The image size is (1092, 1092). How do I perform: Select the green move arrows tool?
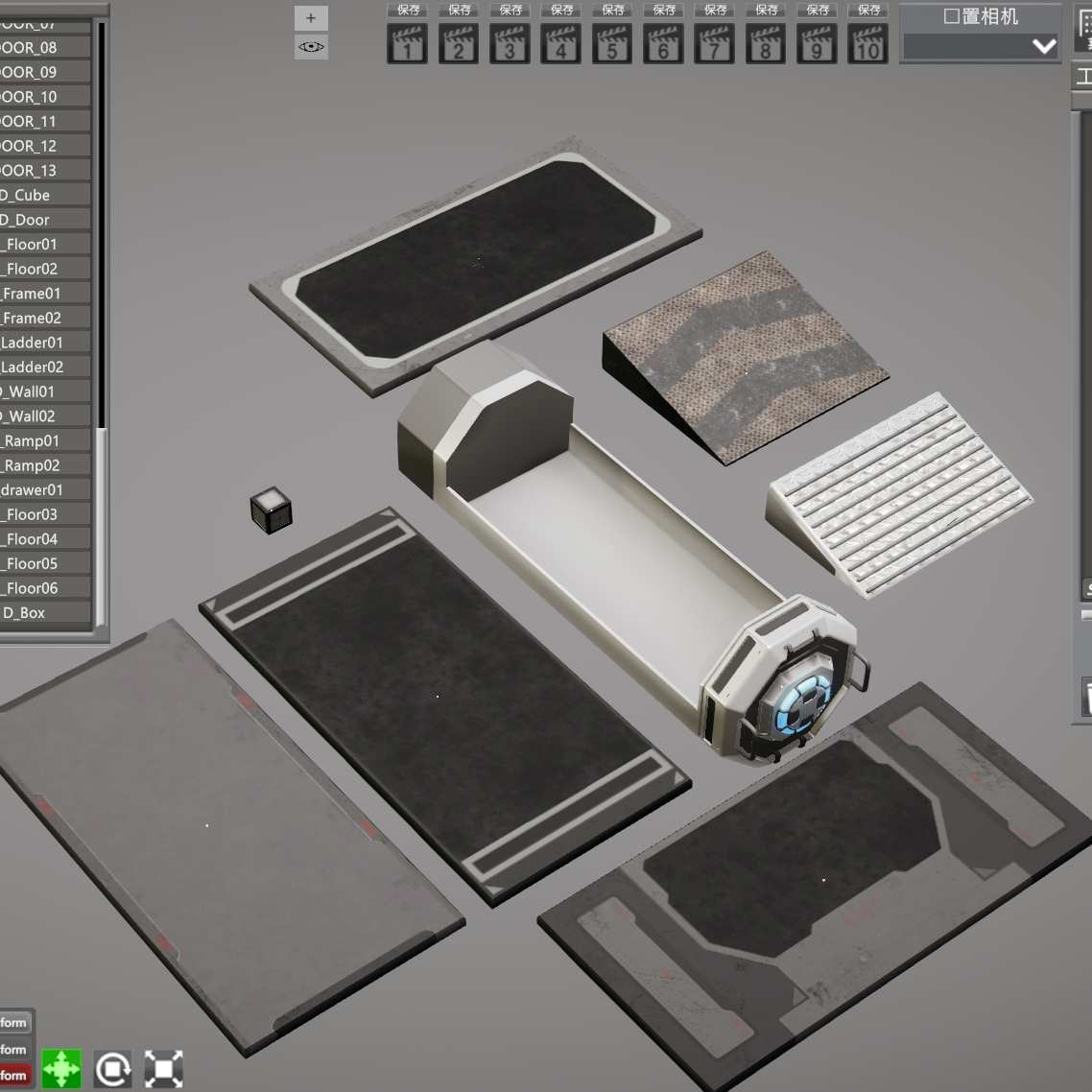tap(61, 1068)
